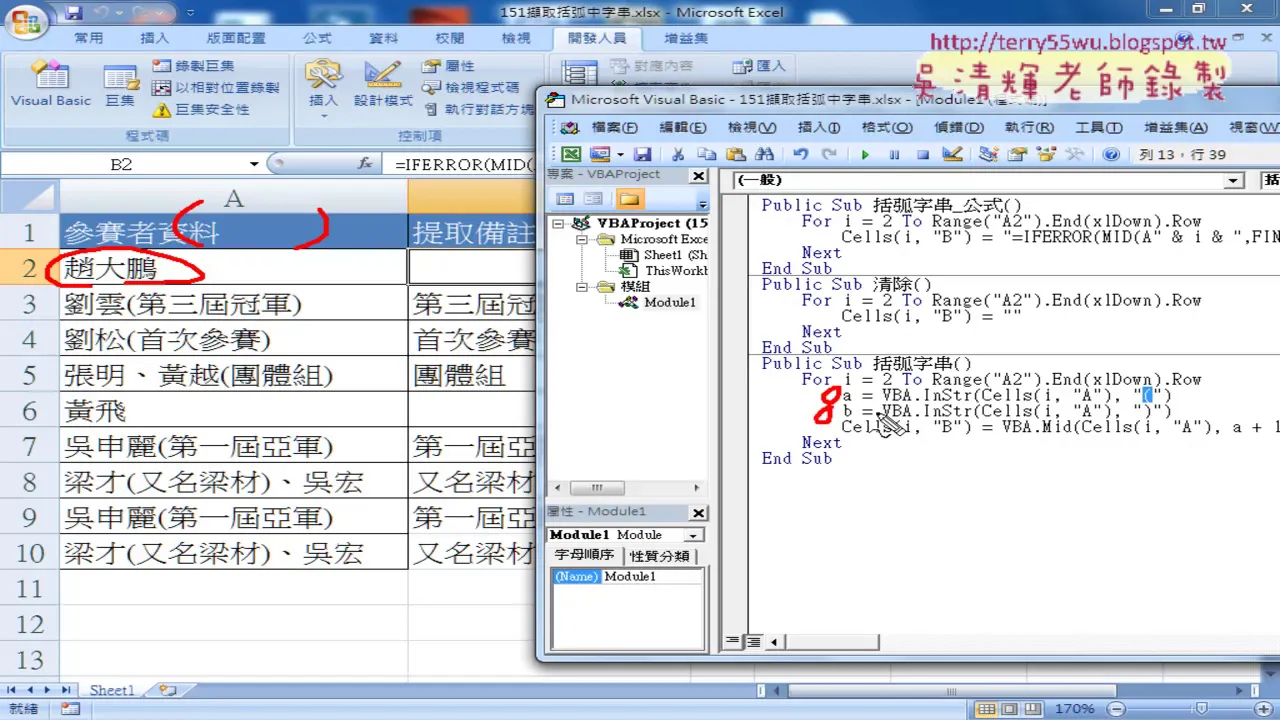1280x720 pixels.
Task: Open the VBA 工具(T) menu
Action: 1098,128
